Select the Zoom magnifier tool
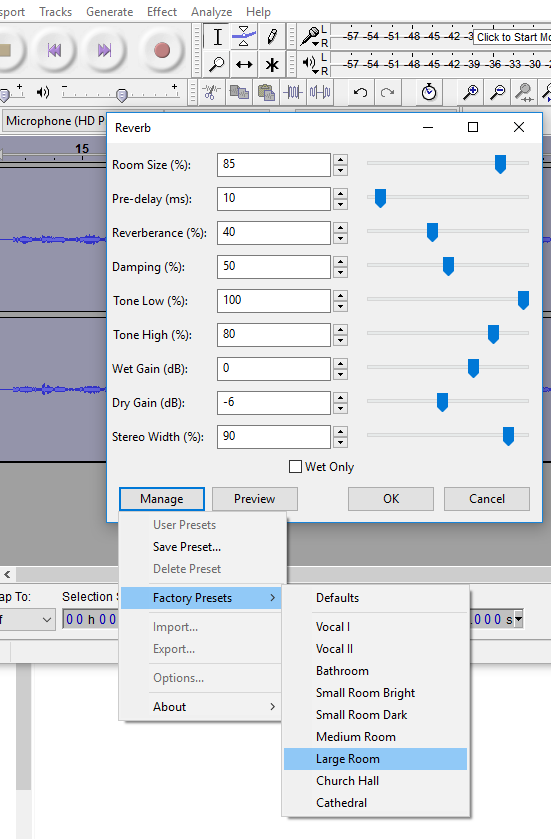 217,65
